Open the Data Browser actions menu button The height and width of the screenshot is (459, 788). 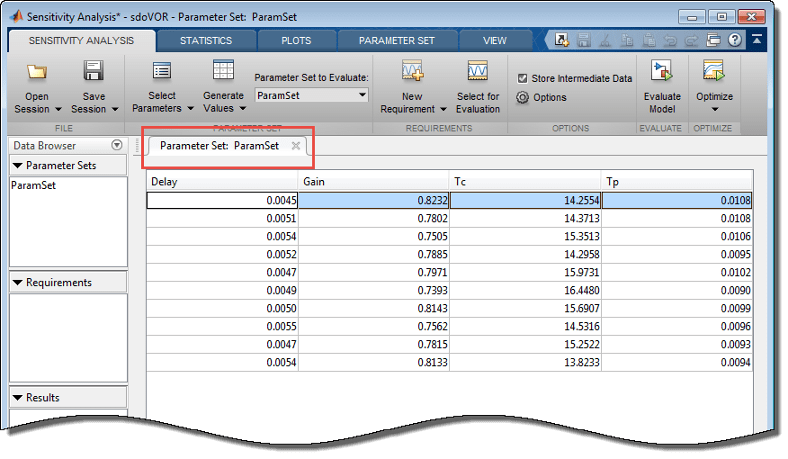(117, 145)
